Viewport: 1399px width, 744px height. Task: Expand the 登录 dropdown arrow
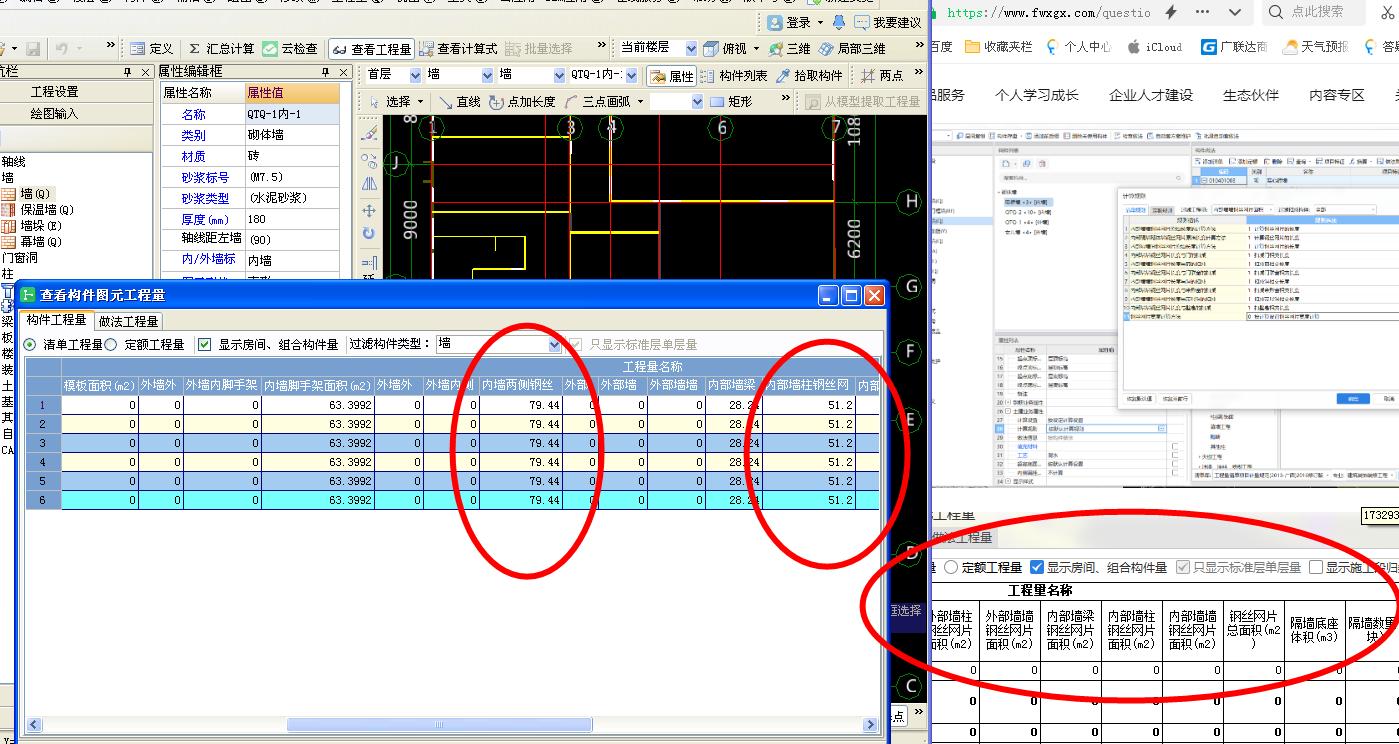pyautogui.click(x=820, y=22)
